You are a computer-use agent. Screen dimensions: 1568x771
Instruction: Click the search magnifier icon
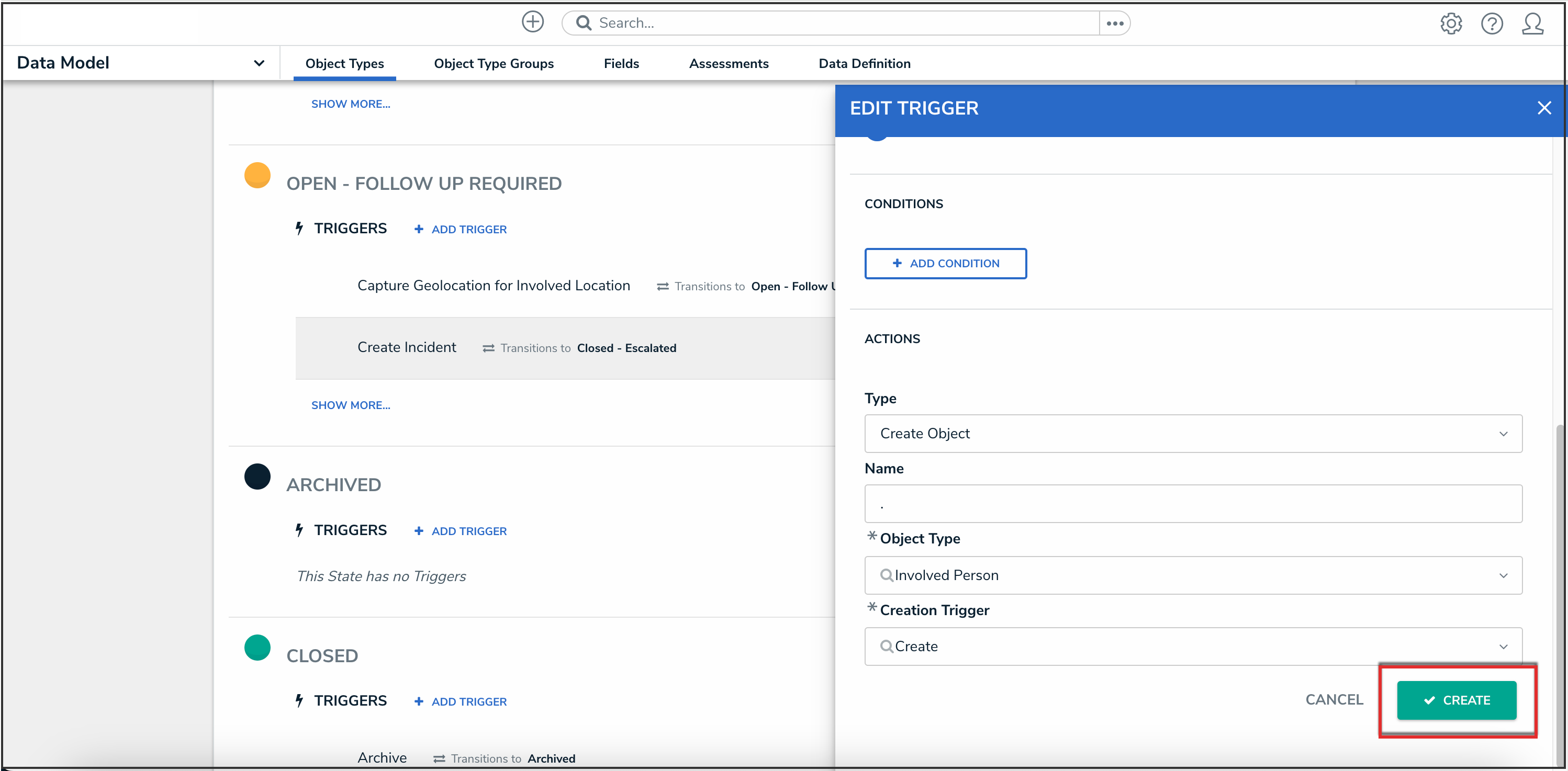point(583,23)
